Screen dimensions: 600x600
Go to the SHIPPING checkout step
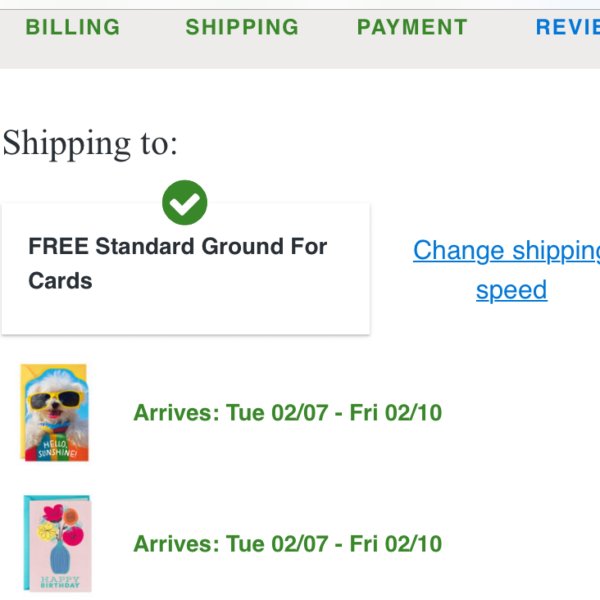coord(242,27)
